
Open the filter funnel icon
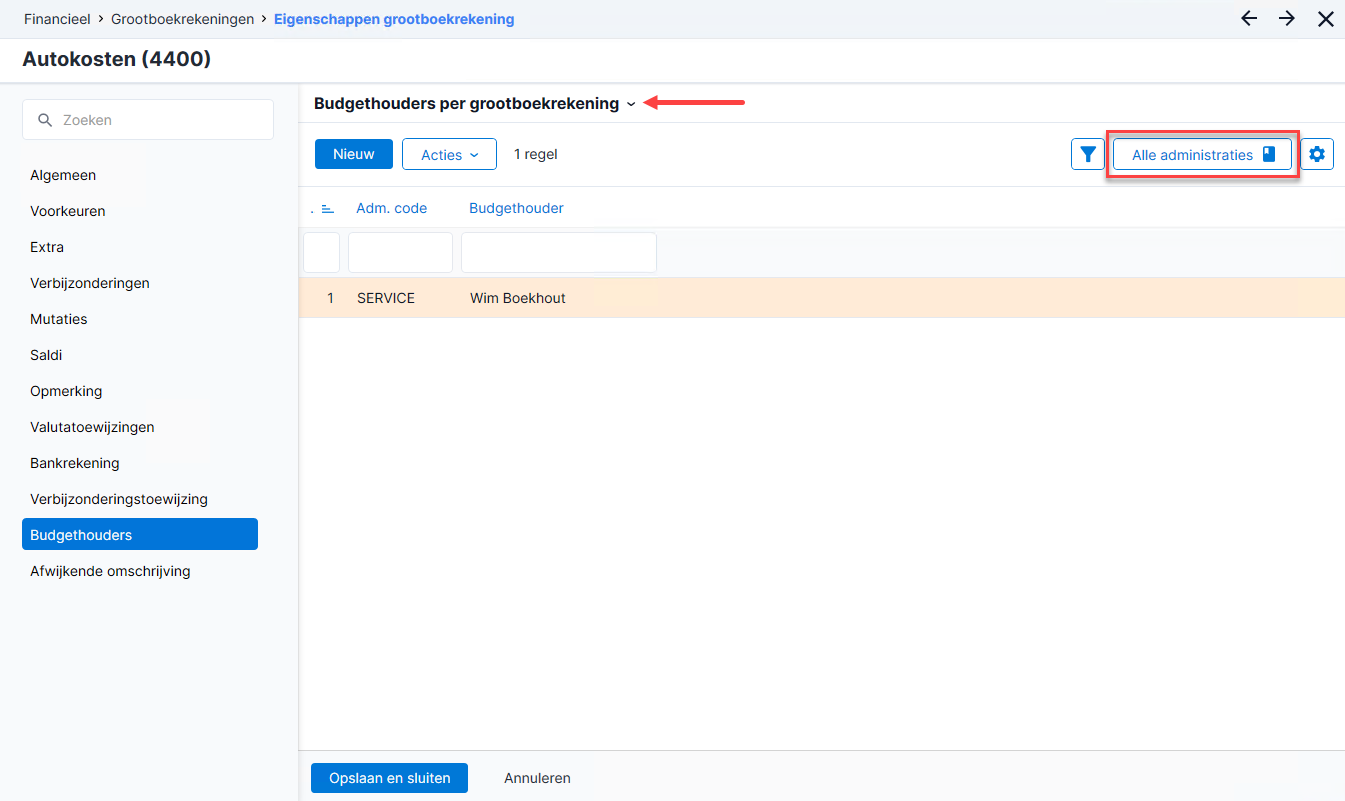click(x=1088, y=155)
